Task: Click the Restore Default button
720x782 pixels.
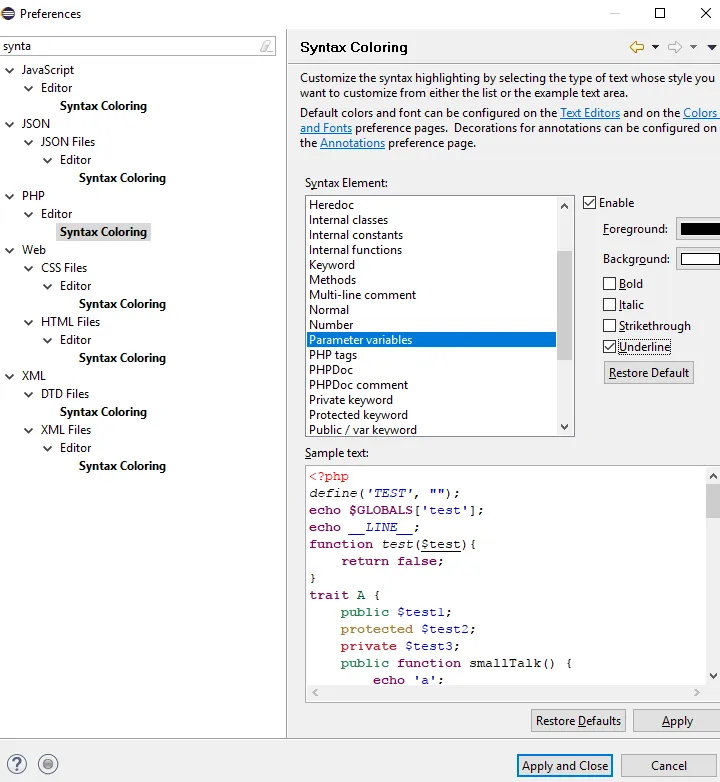Action: click(x=649, y=373)
